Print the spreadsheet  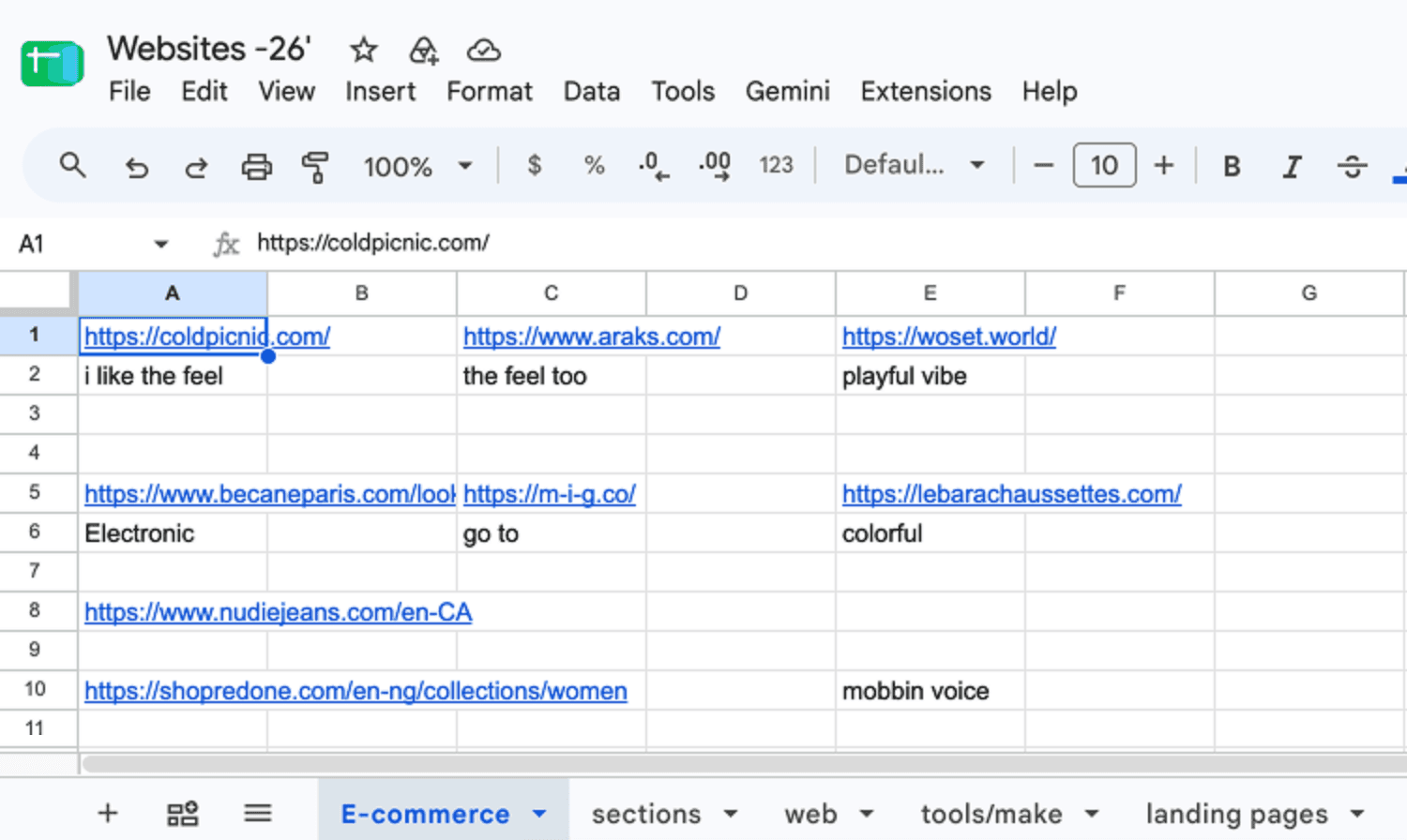tap(256, 167)
